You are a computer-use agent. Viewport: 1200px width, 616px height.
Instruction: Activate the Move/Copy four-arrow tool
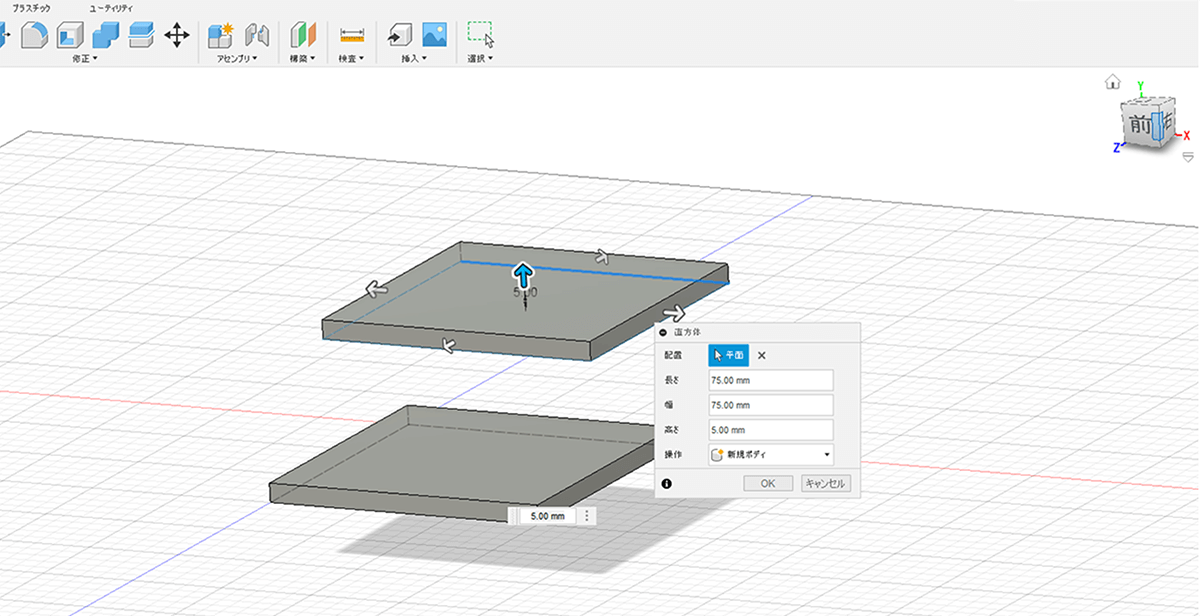pos(176,36)
